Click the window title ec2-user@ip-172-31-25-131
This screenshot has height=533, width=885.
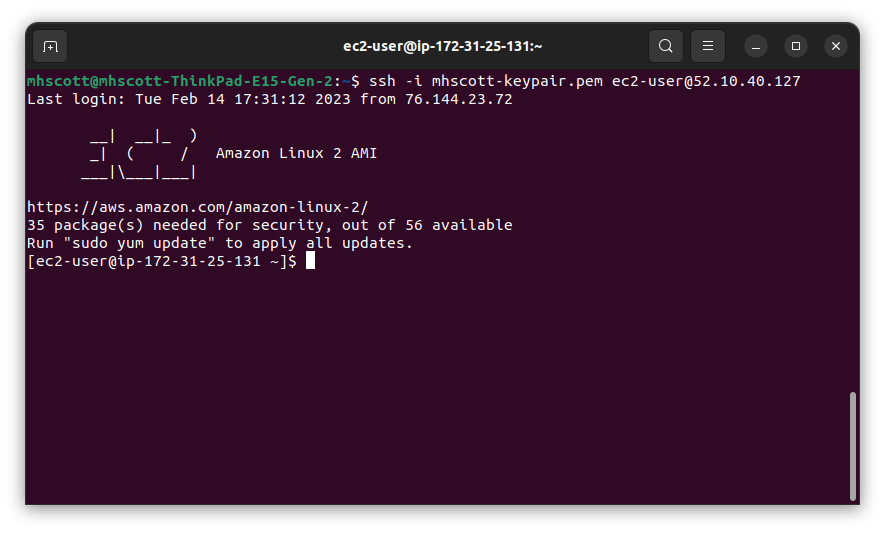[442, 46]
